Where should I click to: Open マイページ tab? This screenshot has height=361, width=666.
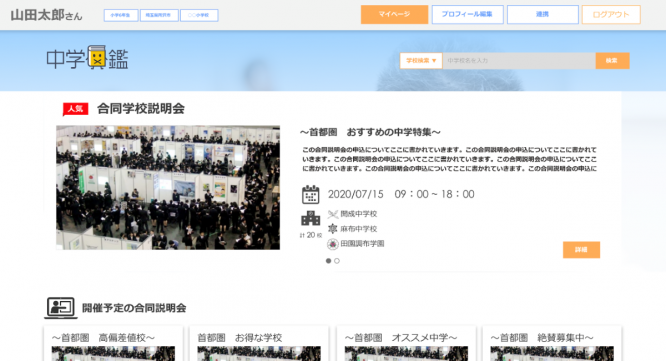395,14
